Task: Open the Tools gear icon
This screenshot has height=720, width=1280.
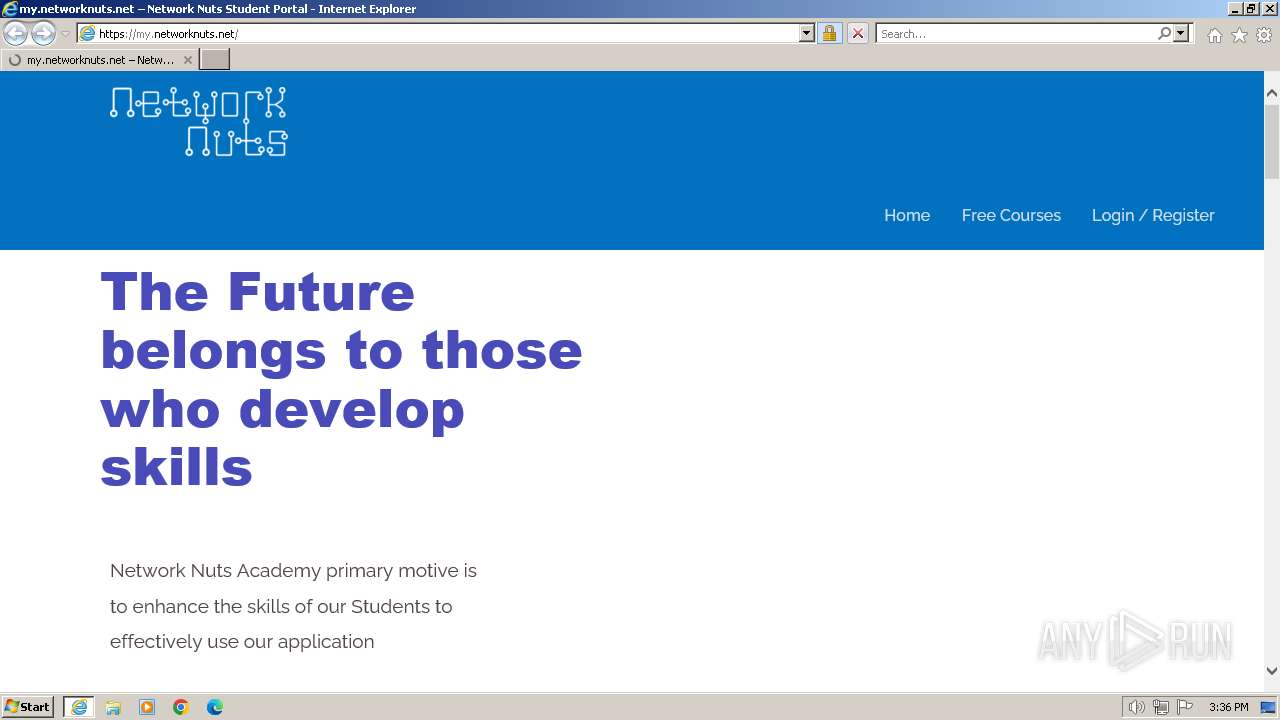Action: [x=1264, y=35]
